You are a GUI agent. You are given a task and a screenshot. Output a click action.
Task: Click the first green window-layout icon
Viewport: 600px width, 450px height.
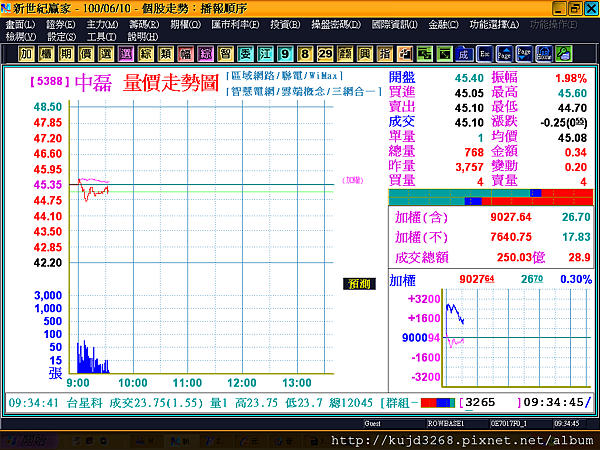[424, 54]
